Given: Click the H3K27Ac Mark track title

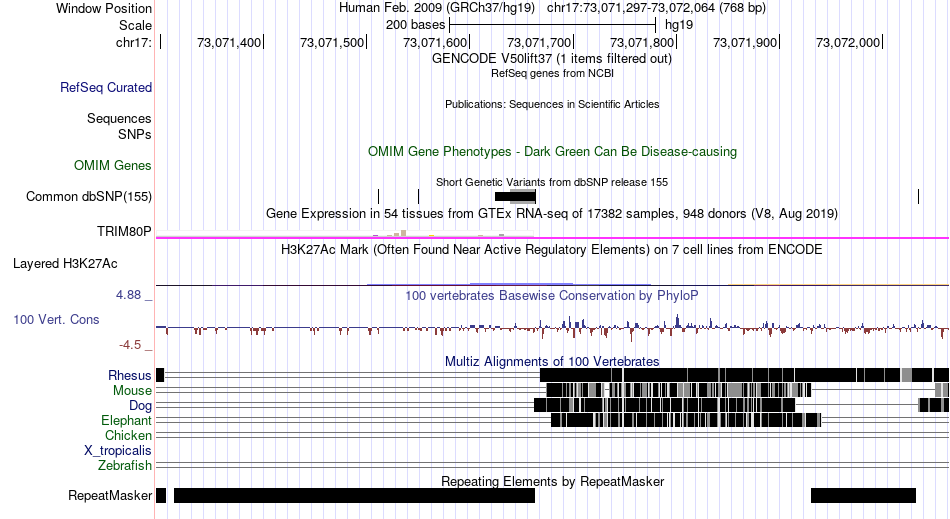Looking at the screenshot, I should (552, 250).
